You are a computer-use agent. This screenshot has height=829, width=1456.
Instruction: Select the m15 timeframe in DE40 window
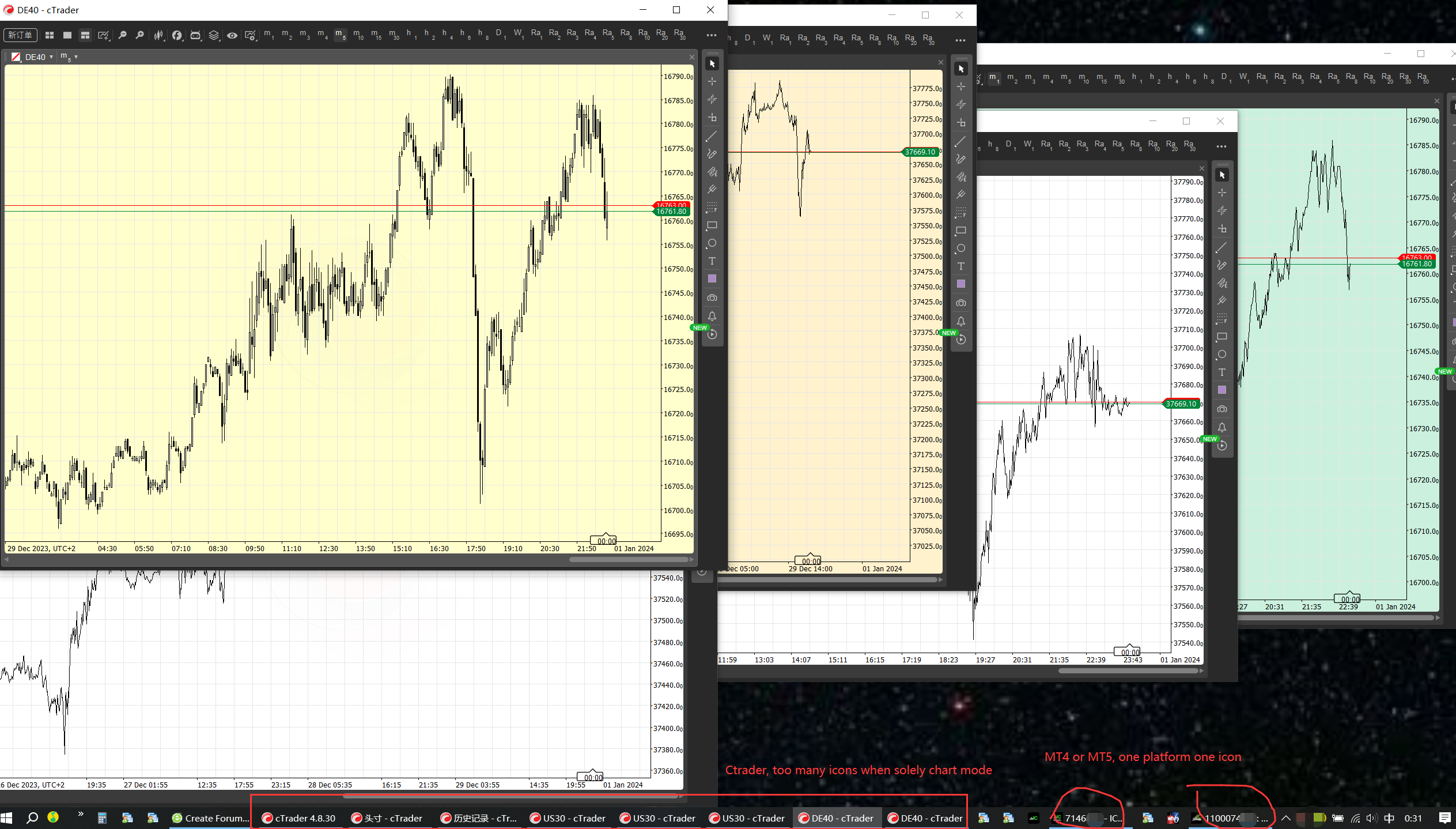(x=376, y=35)
